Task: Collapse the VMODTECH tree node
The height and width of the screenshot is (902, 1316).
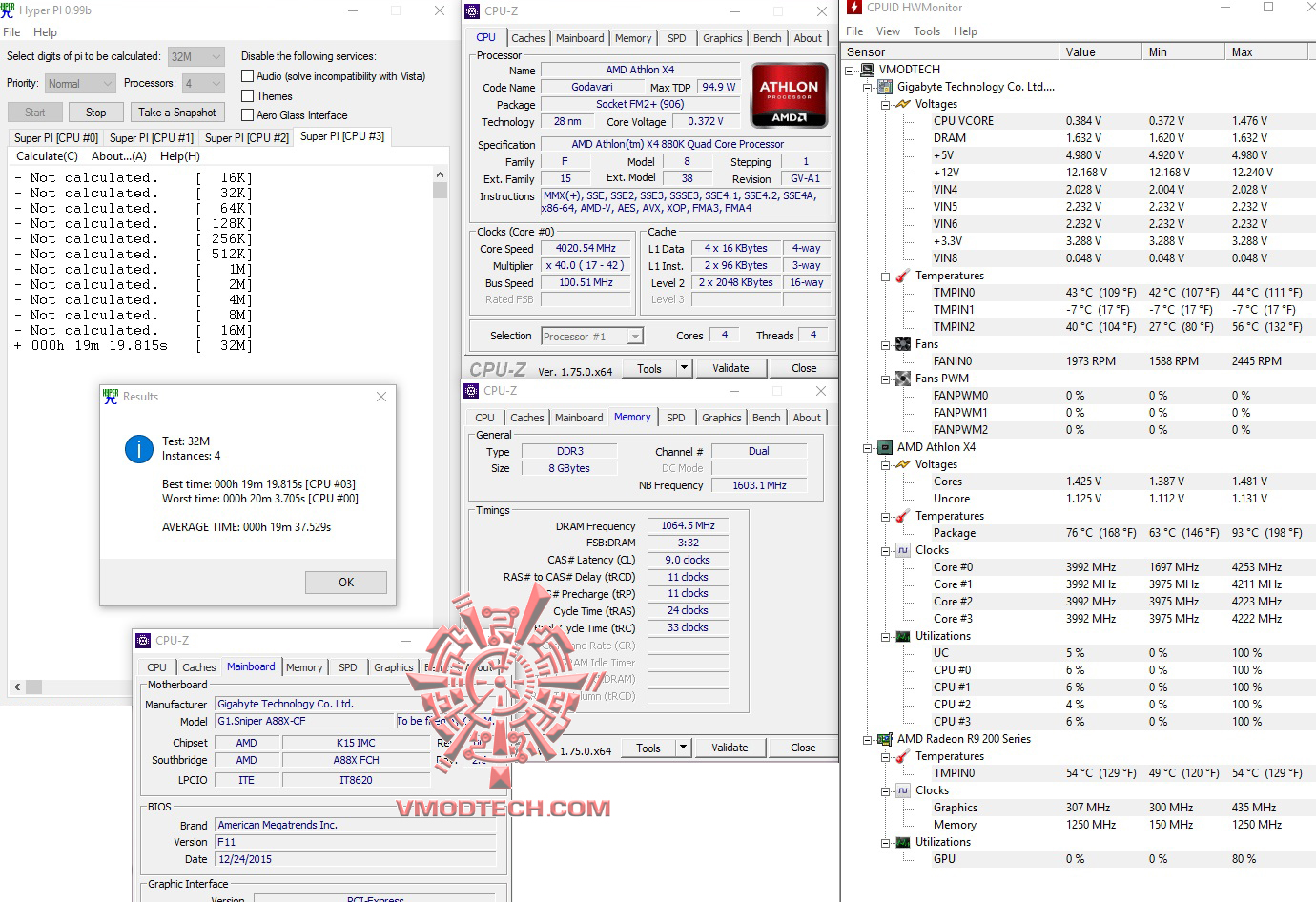Action: (x=850, y=70)
